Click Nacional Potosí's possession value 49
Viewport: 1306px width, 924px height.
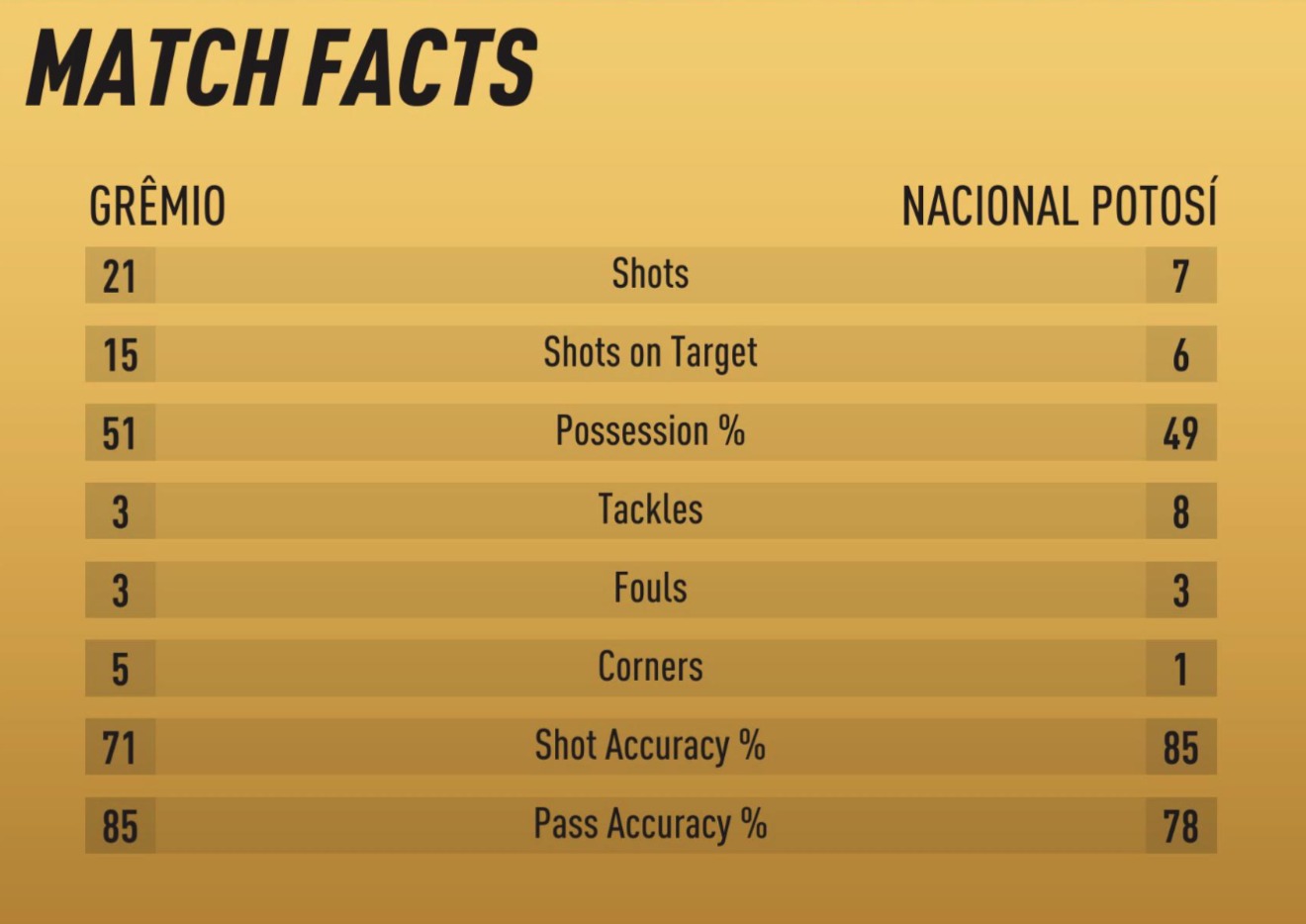[x=1180, y=433]
